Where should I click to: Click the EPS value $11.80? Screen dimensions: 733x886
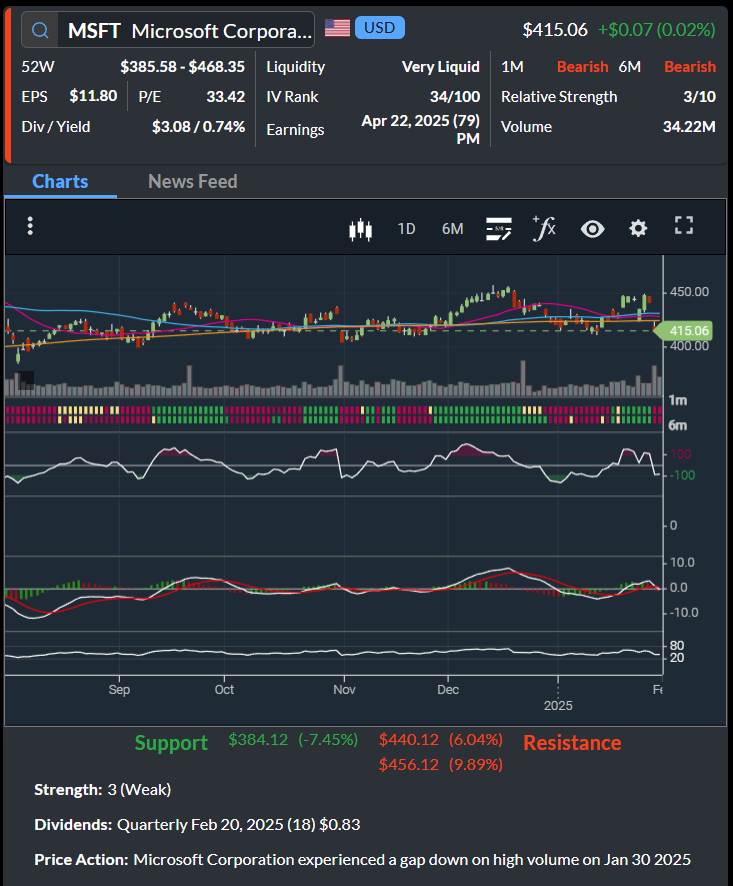(x=93, y=96)
